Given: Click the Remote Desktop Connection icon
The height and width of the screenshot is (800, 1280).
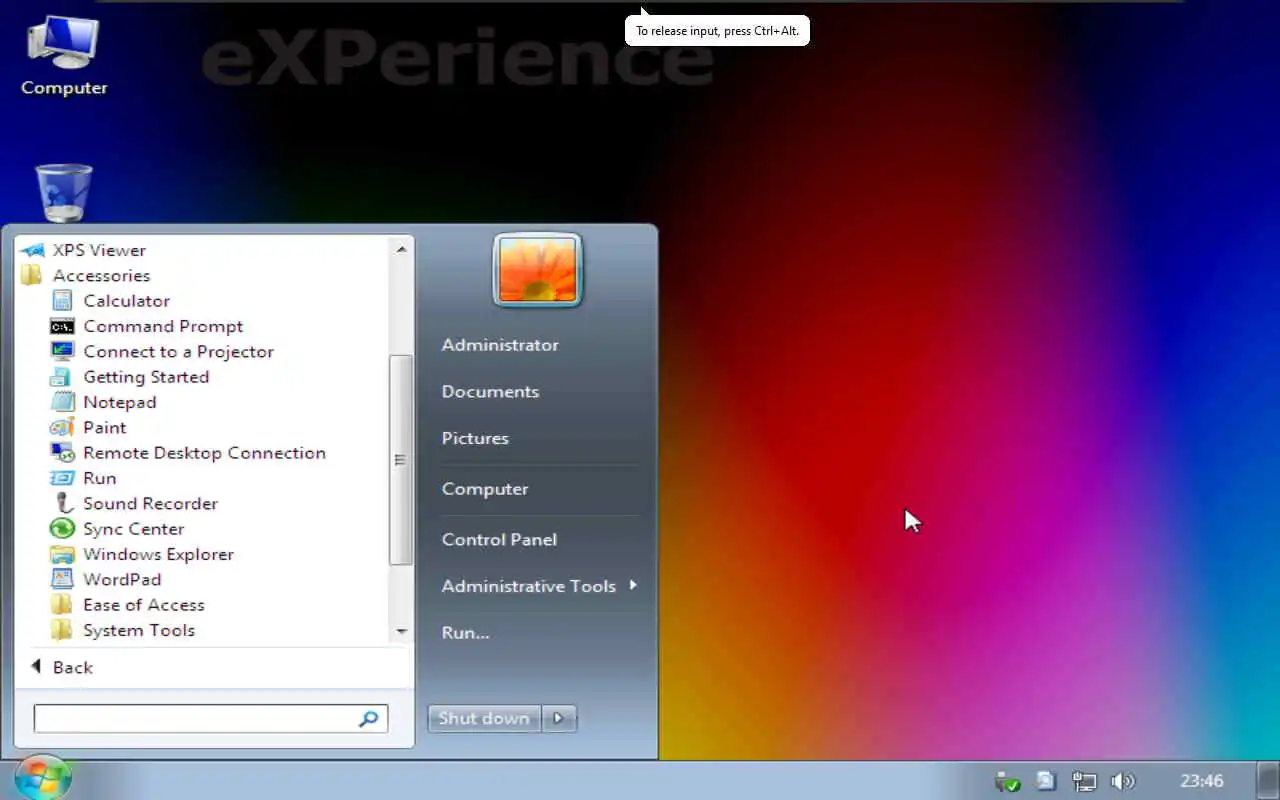Looking at the screenshot, I should click(x=62, y=452).
